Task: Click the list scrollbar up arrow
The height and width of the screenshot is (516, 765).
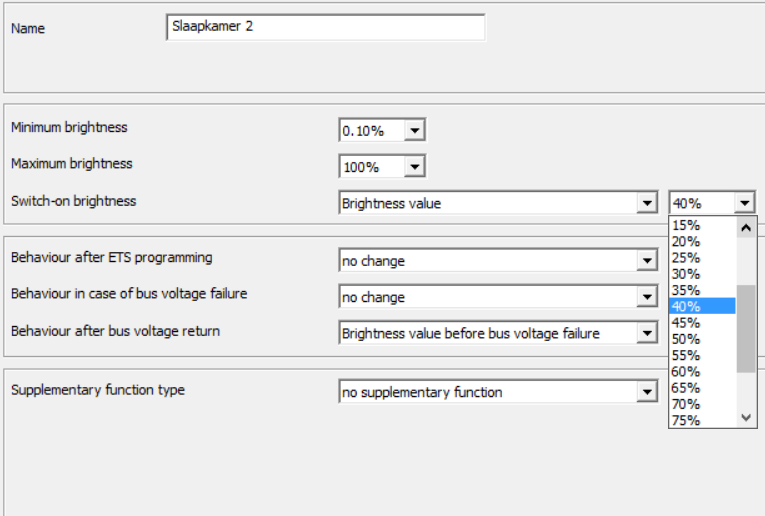Action: coord(746,227)
